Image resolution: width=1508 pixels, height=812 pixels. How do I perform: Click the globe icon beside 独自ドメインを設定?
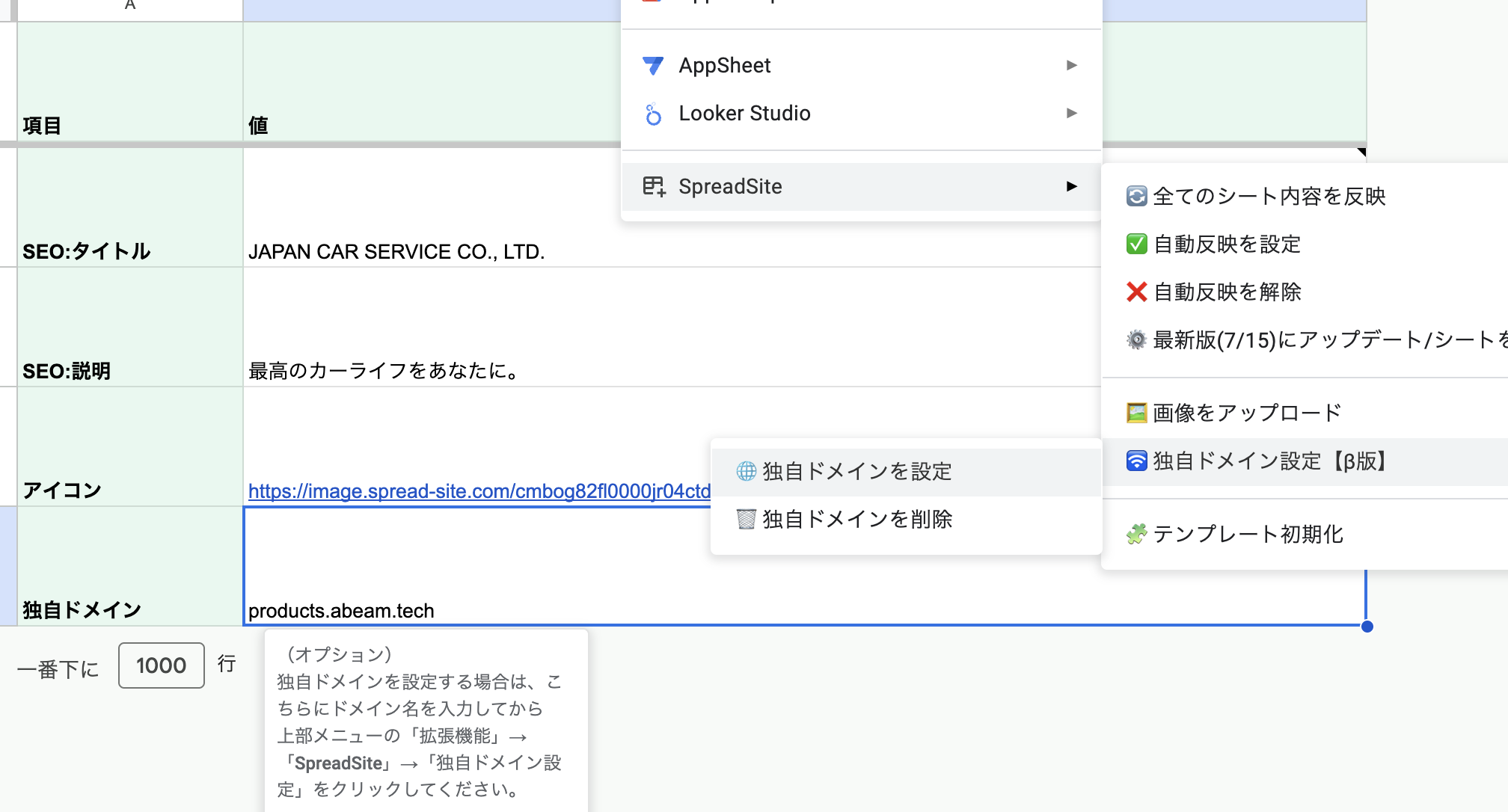point(747,471)
